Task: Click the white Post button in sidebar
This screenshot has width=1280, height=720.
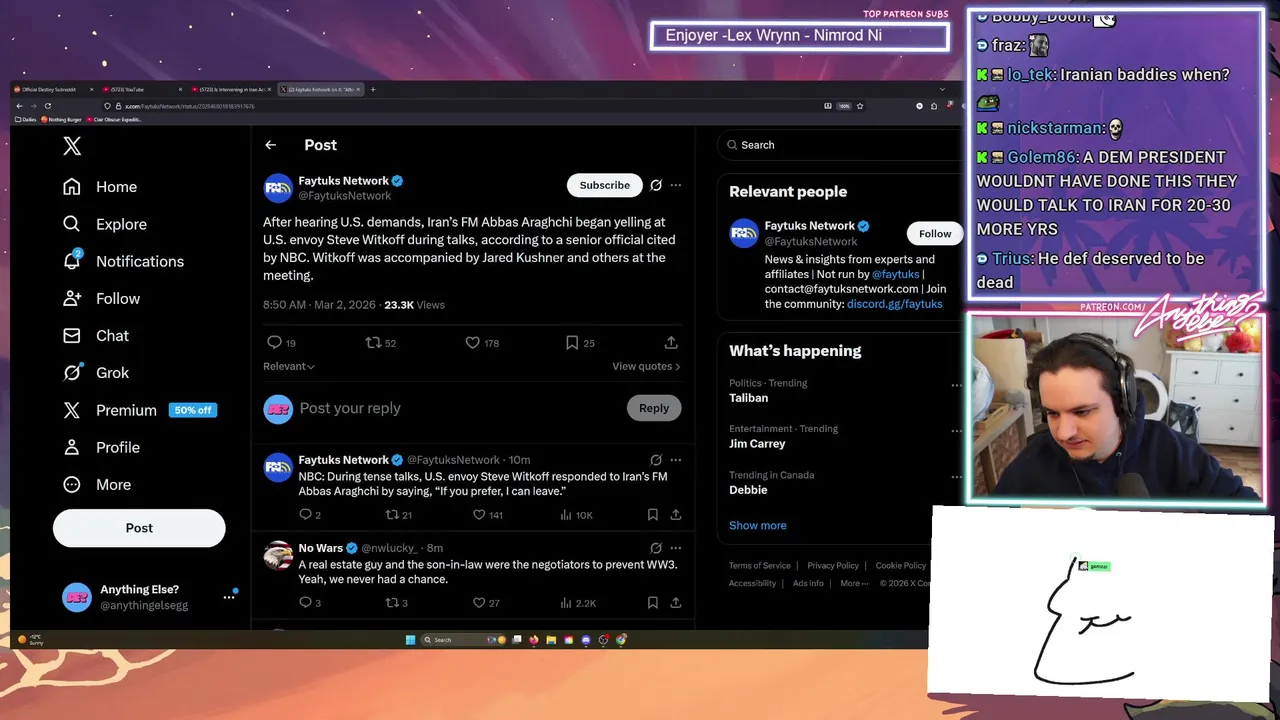Action: point(139,528)
